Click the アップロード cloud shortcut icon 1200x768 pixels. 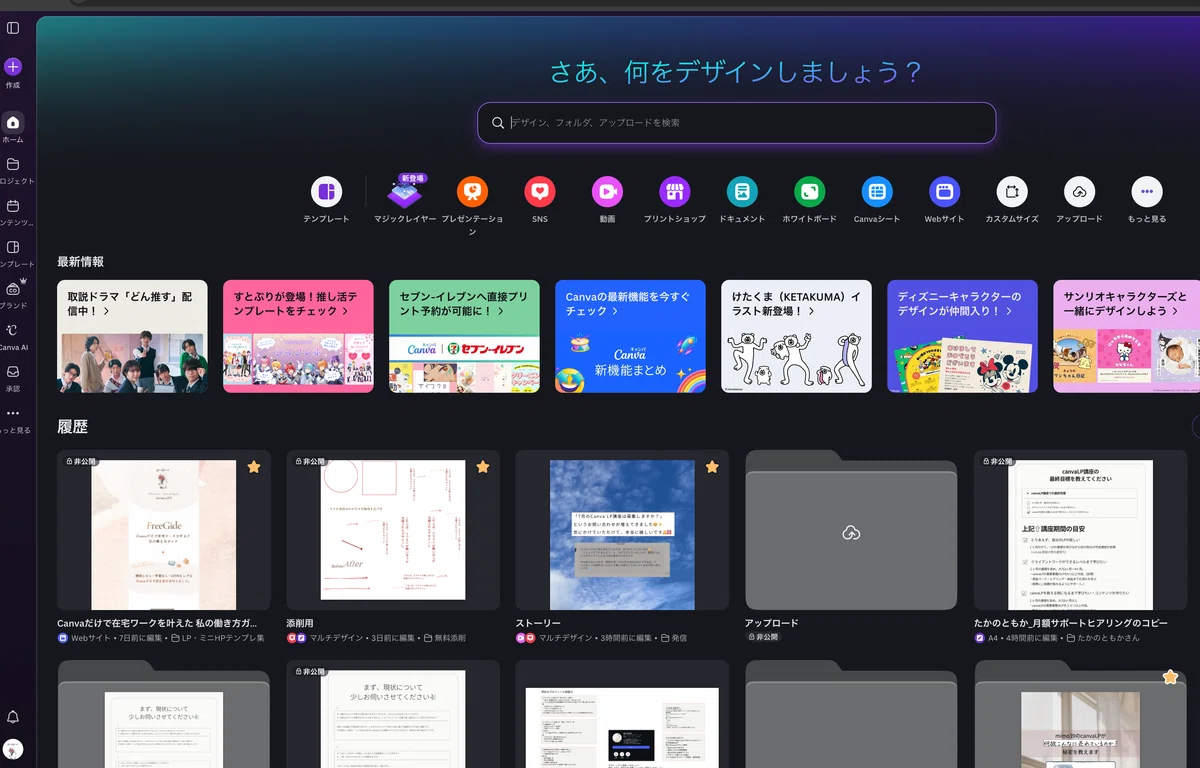1079,191
